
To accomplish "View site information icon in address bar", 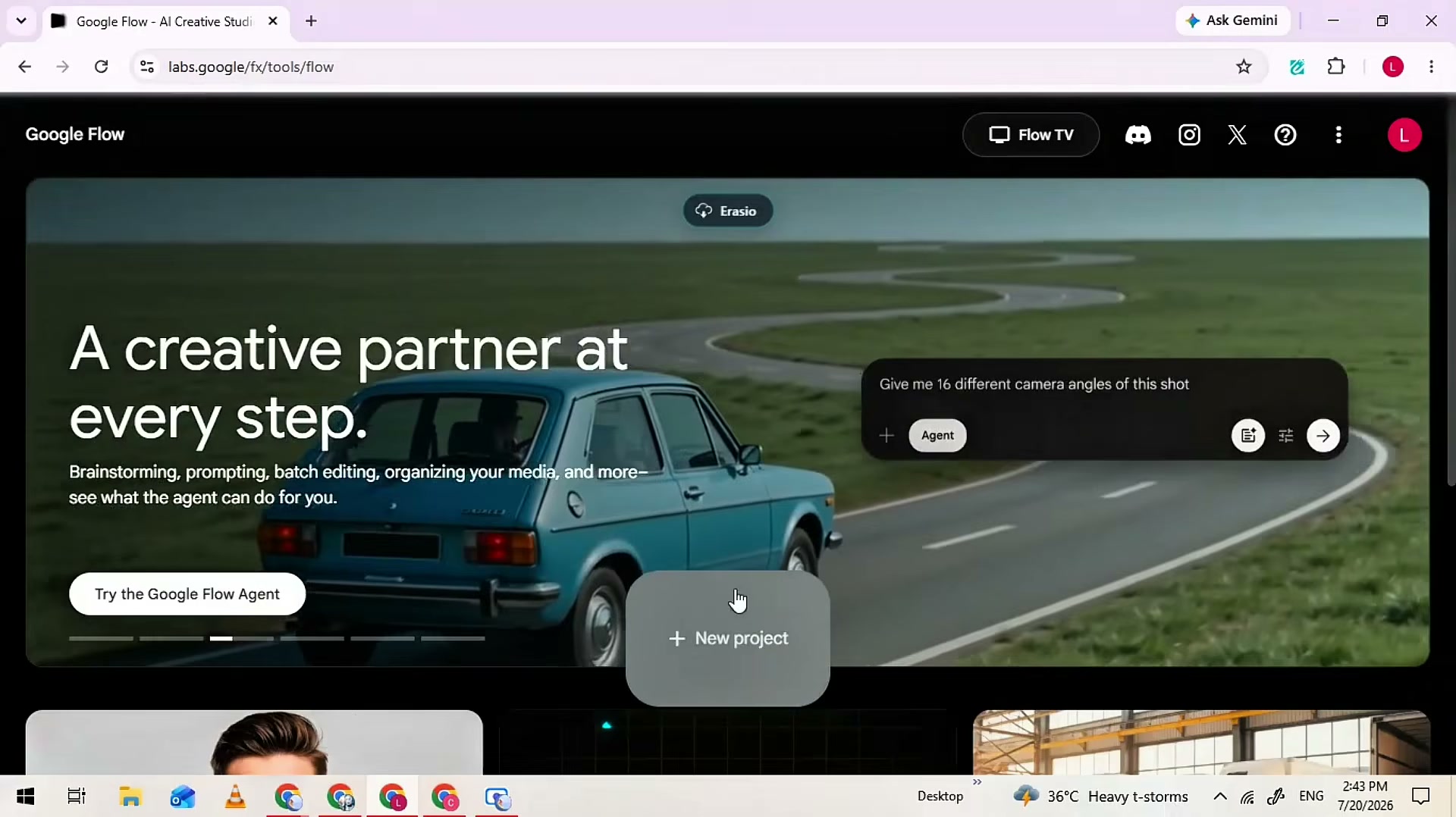I will pyautogui.click(x=147, y=67).
